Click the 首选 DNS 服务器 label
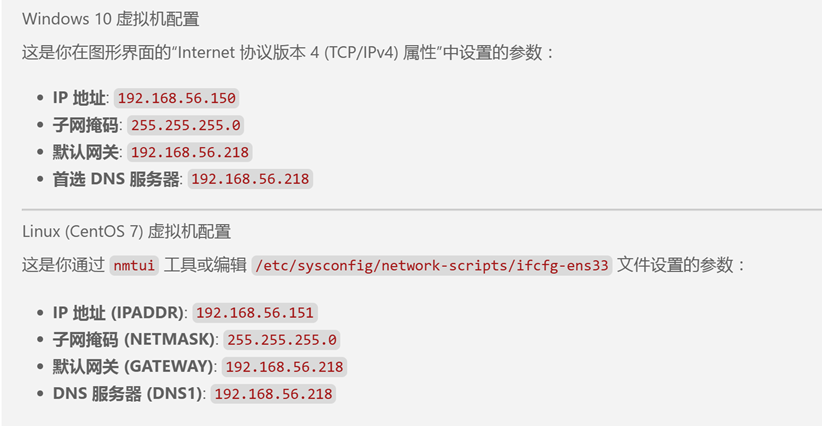822x426 pixels. [116, 179]
